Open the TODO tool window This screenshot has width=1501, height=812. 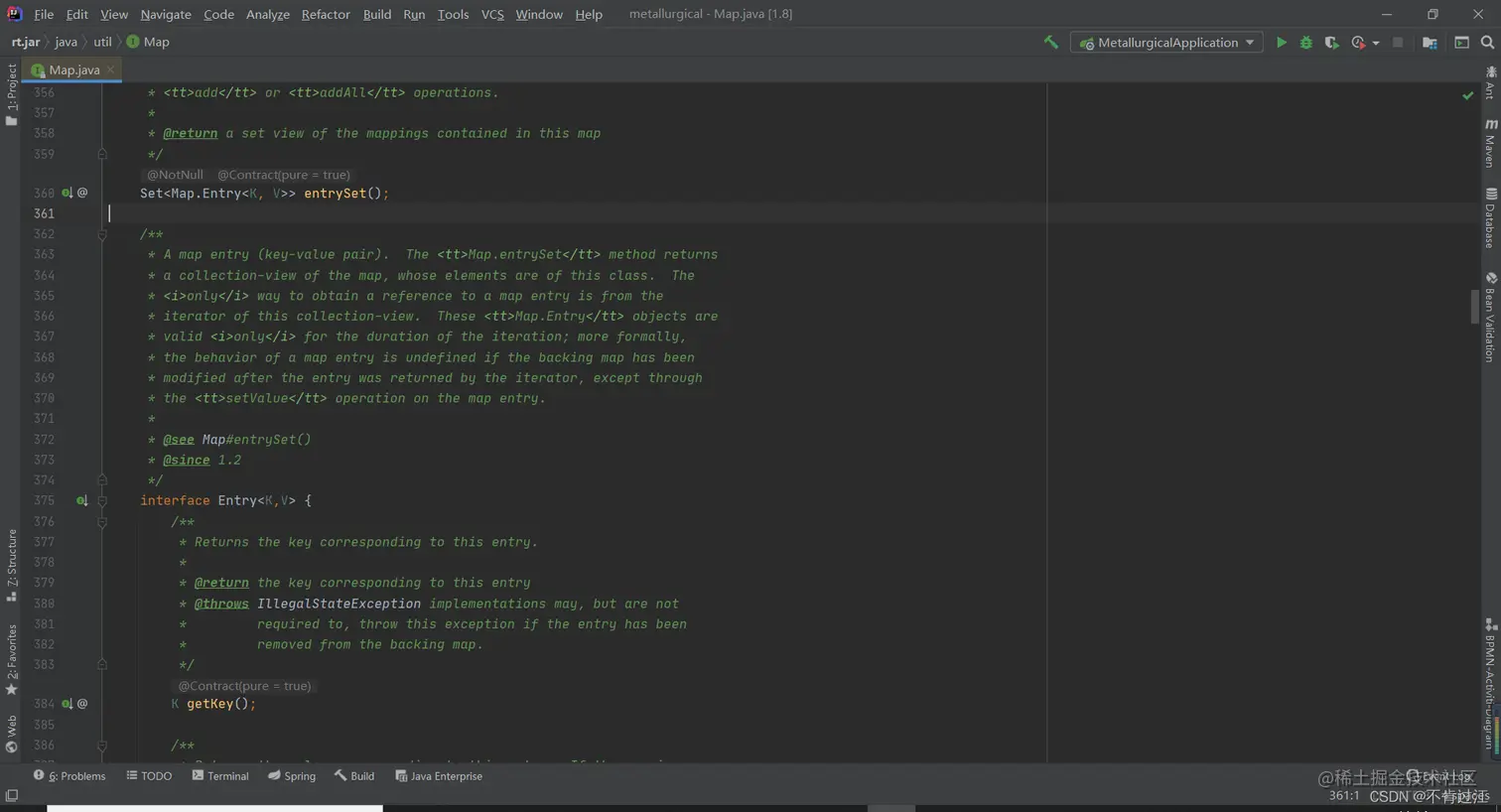[149, 776]
